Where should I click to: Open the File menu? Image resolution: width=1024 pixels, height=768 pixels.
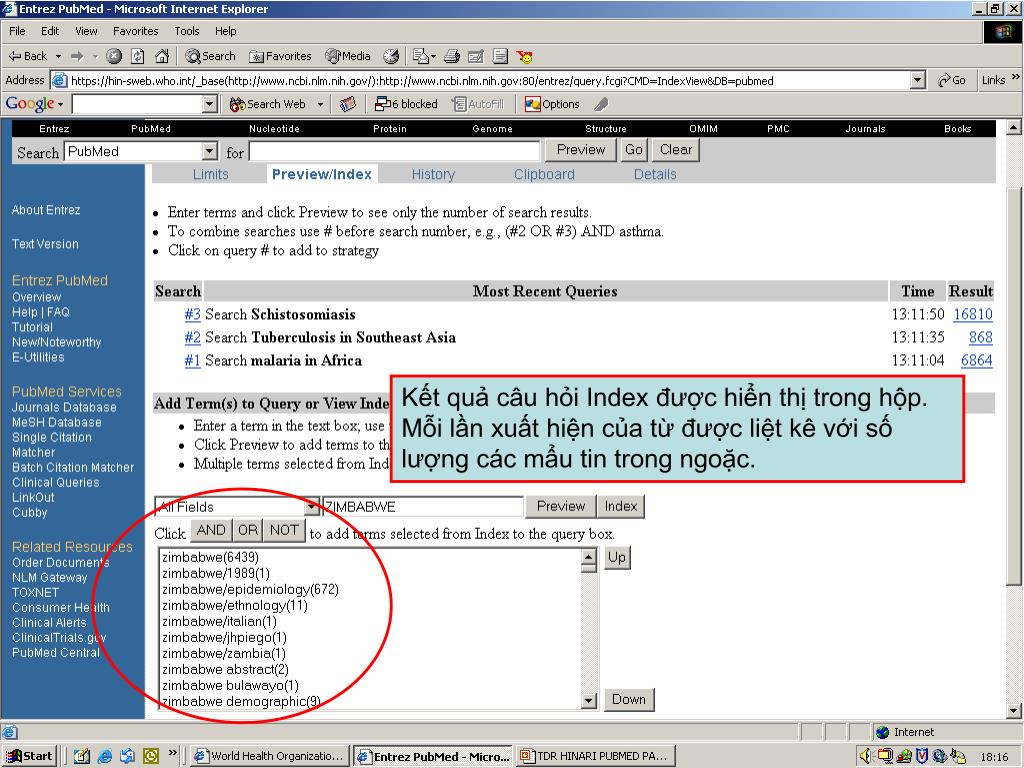[x=17, y=31]
